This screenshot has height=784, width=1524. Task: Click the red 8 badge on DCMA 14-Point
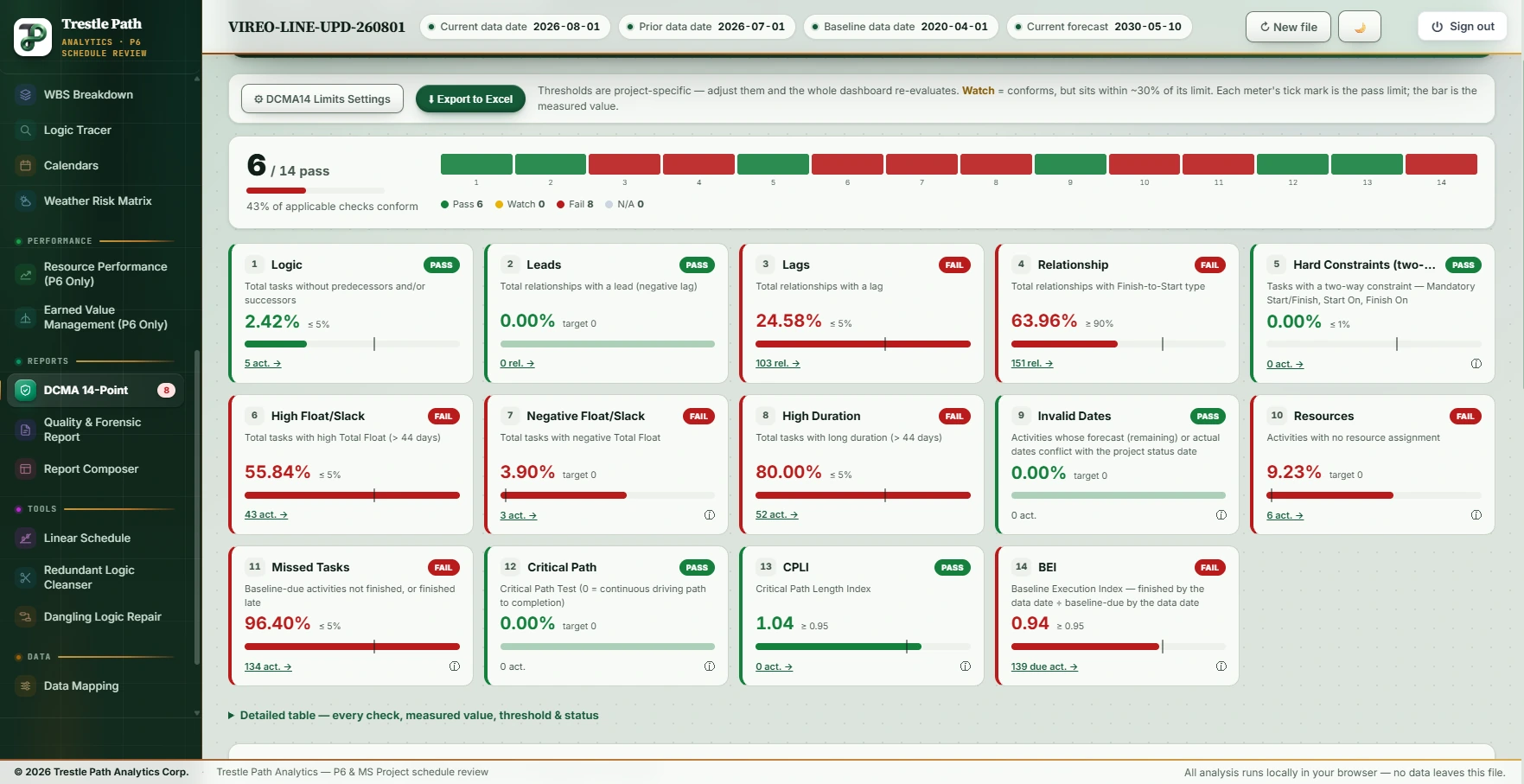click(x=166, y=391)
